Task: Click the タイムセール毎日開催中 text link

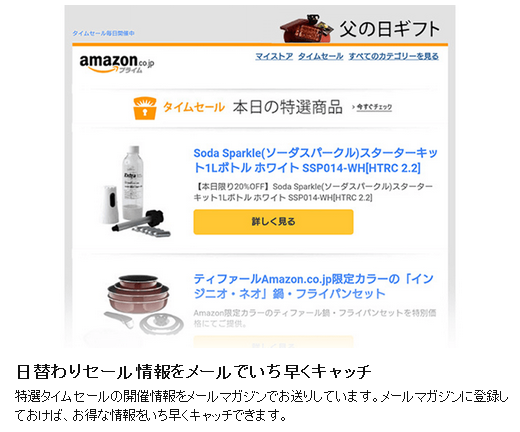Action: click(103, 33)
